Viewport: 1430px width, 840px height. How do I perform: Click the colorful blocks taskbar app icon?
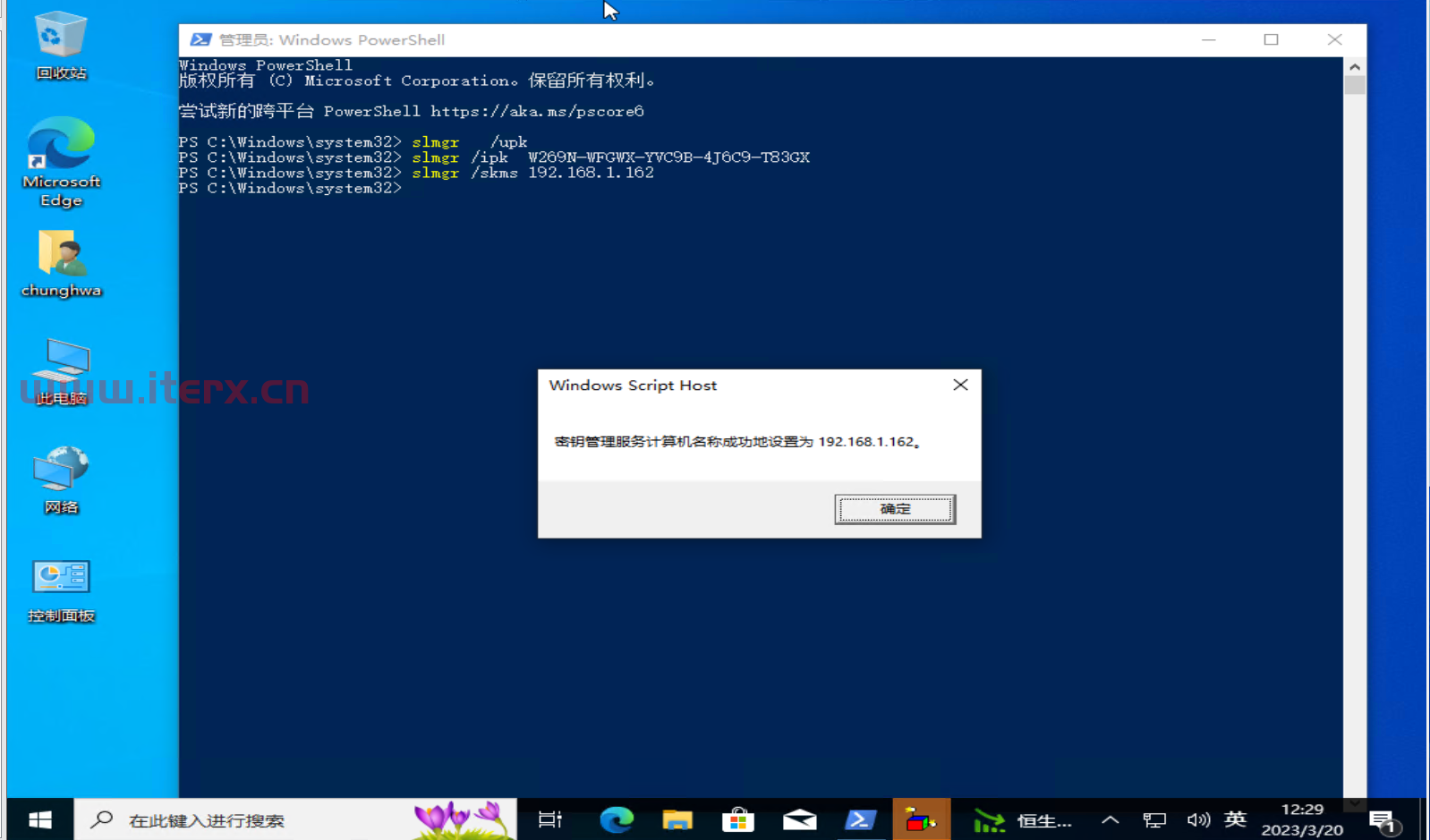(x=921, y=819)
